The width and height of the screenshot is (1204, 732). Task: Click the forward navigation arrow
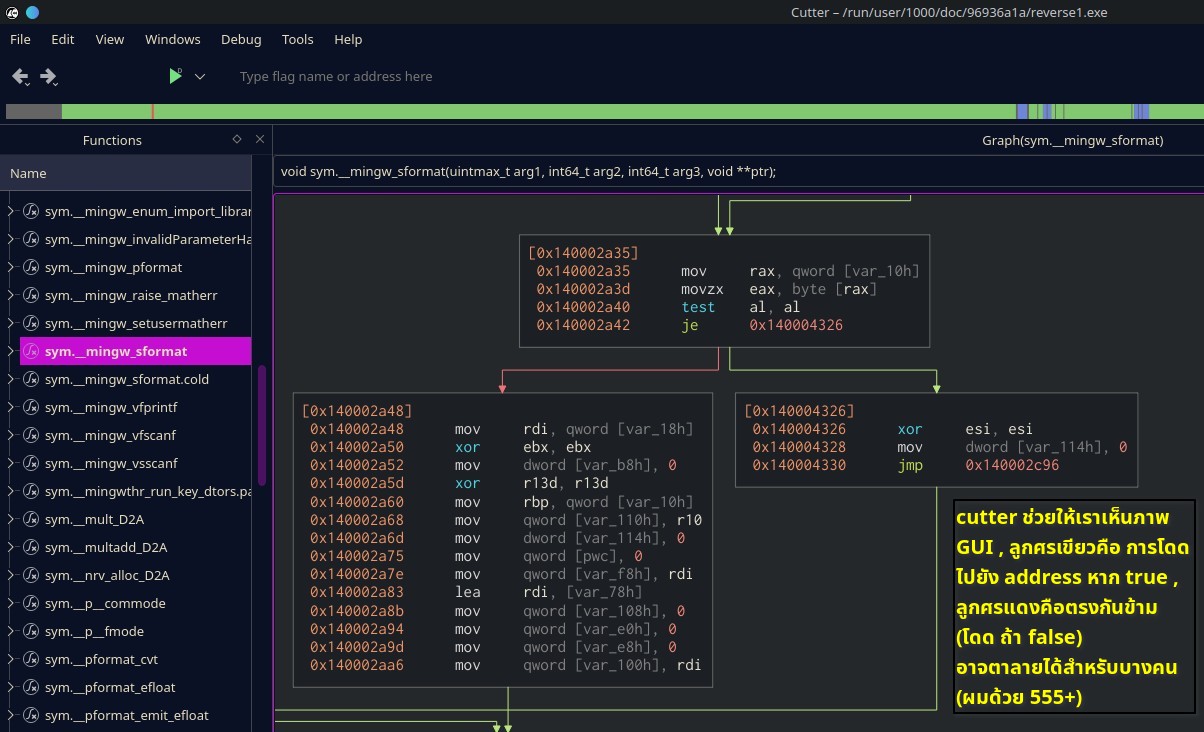click(x=48, y=77)
